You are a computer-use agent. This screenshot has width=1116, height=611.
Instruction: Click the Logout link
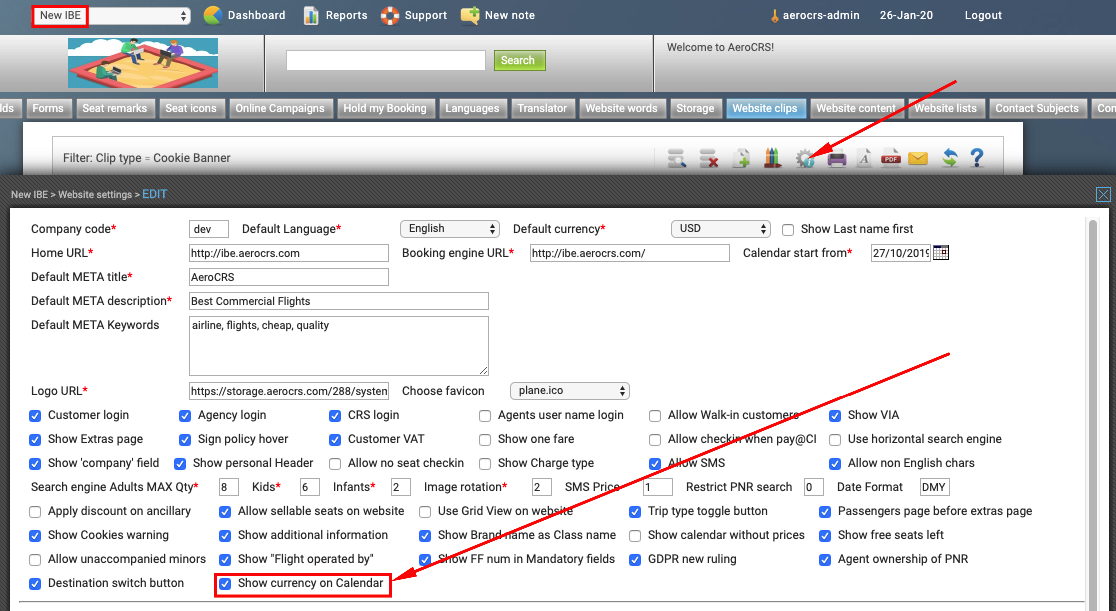[x=983, y=15]
